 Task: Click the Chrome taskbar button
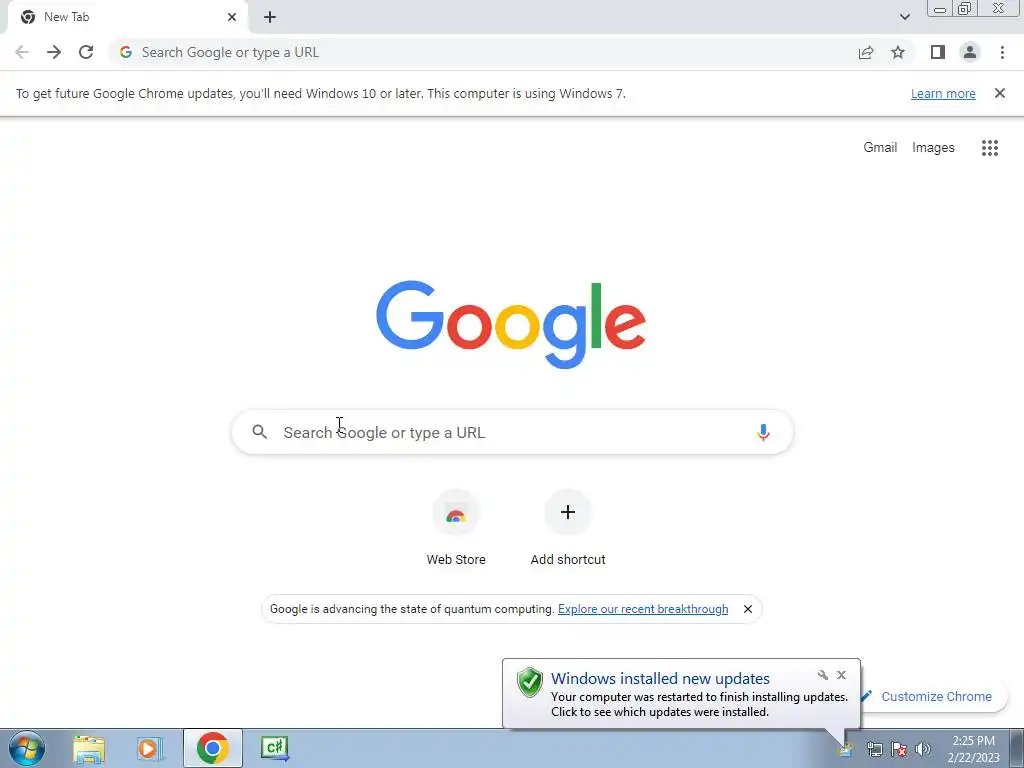[x=213, y=748]
